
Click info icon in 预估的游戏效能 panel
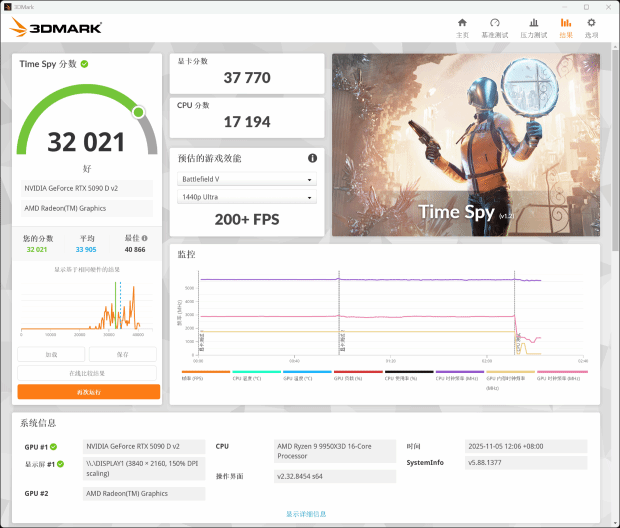(x=312, y=158)
